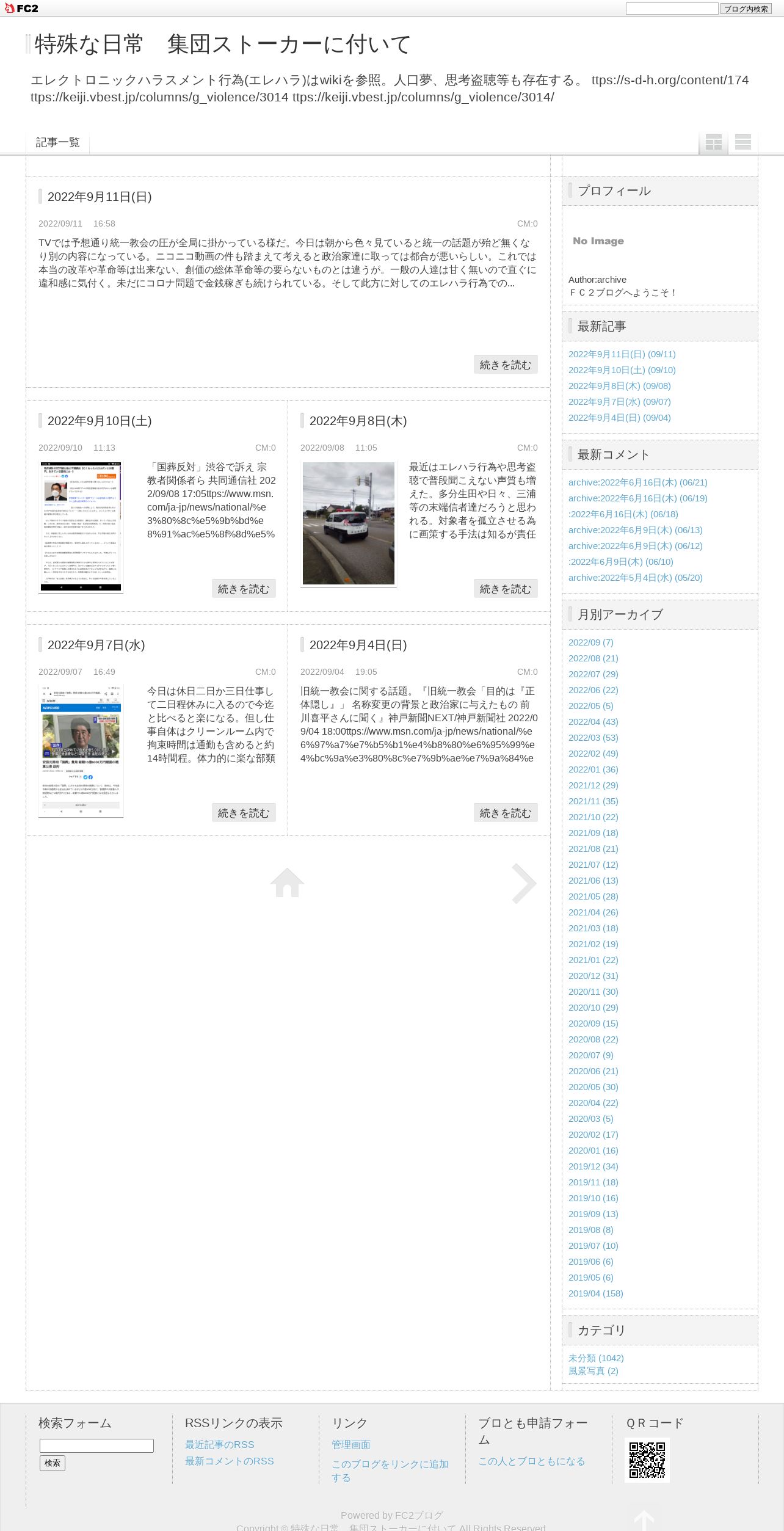Open the 記事一覧 tab
The width and height of the screenshot is (784, 1531).
[57, 142]
